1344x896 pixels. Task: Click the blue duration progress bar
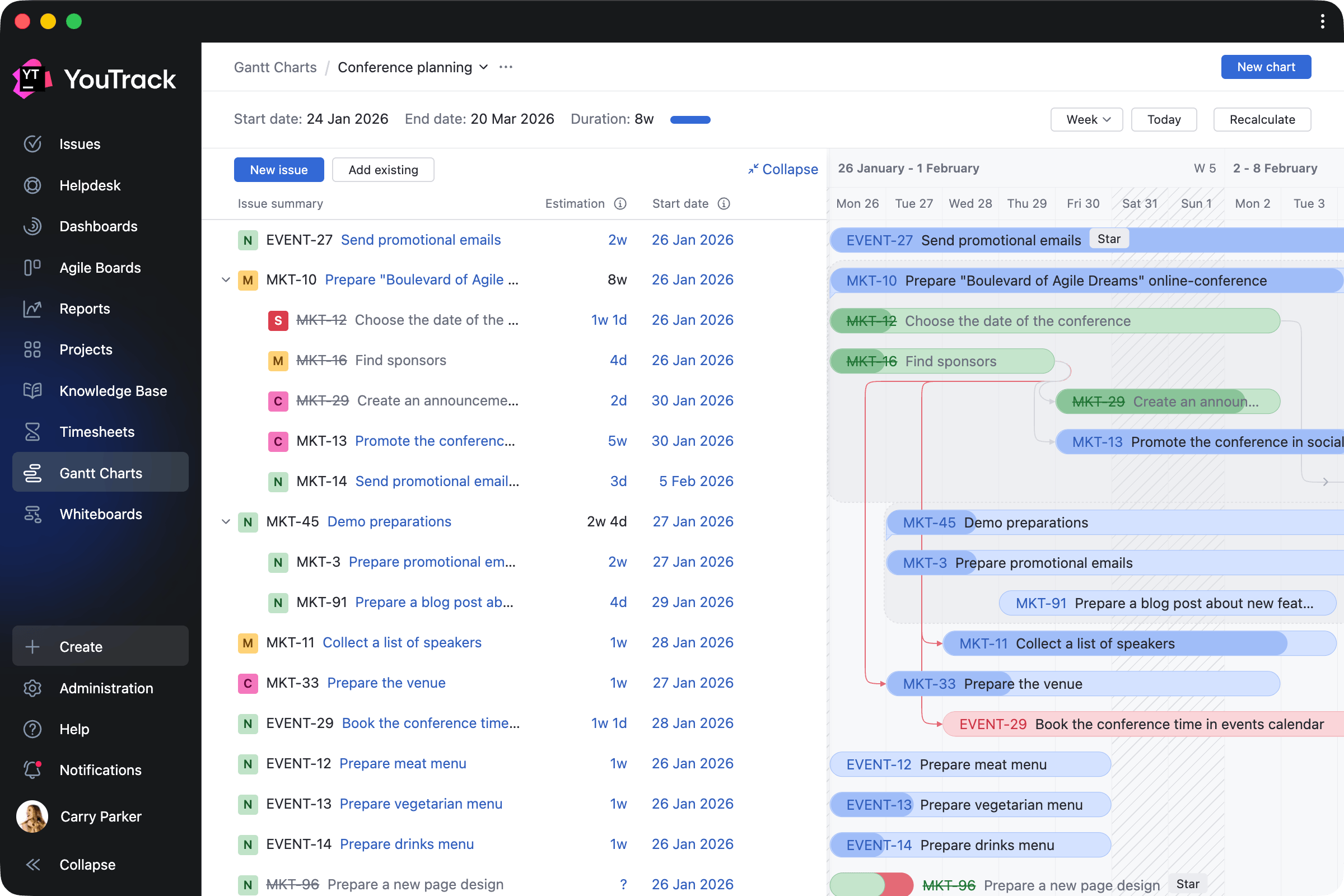click(690, 119)
